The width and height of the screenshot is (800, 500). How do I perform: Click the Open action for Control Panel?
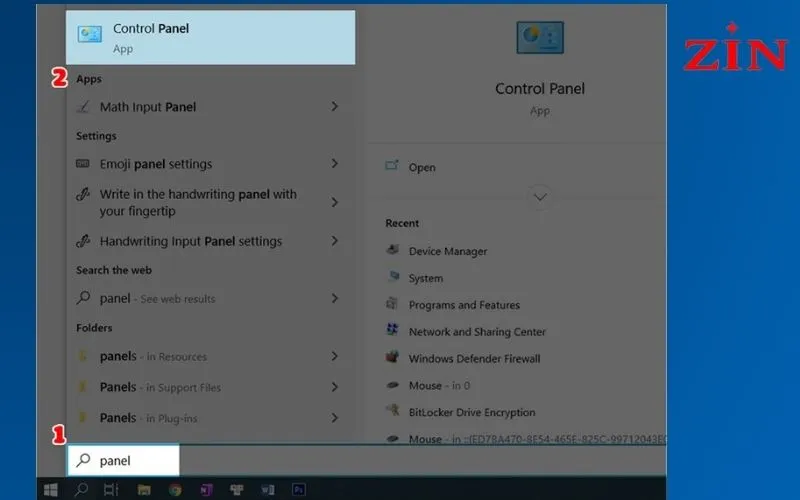coord(422,167)
